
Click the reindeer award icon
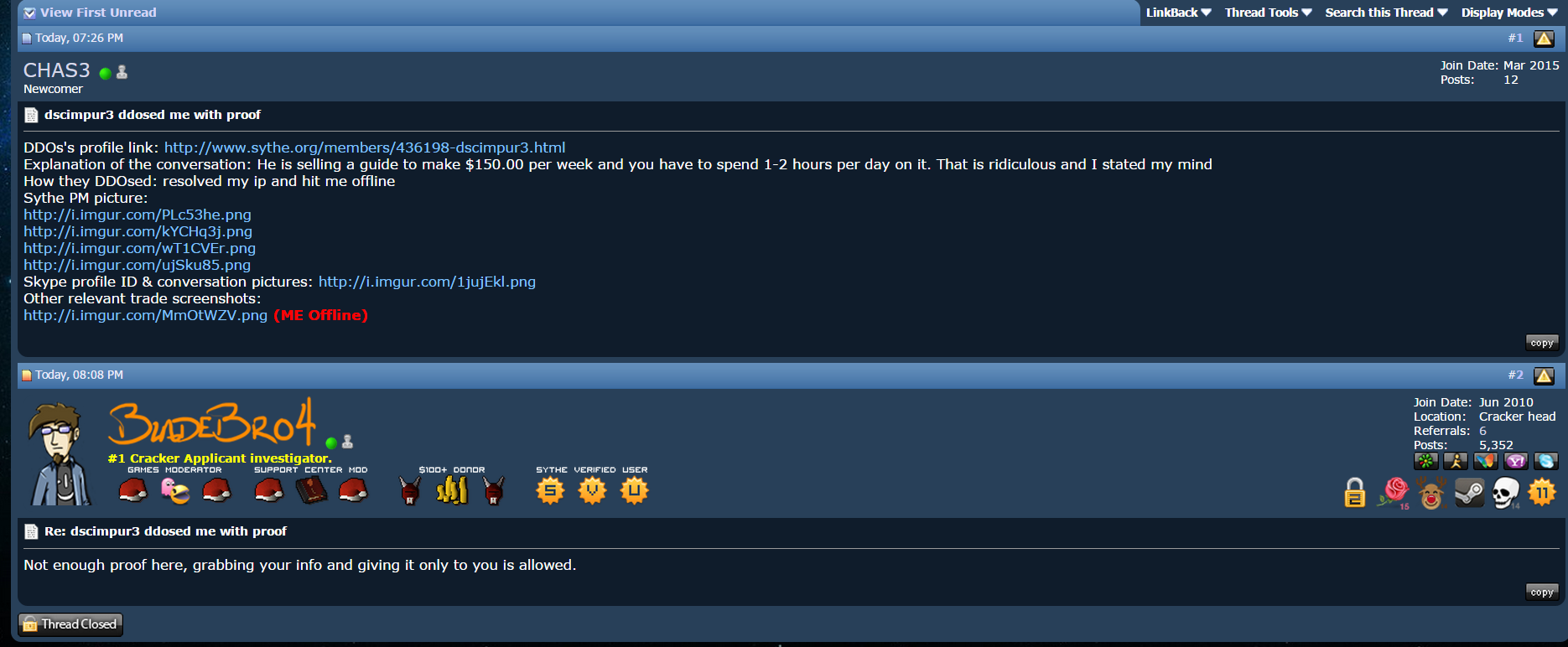[x=1432, y=493]
